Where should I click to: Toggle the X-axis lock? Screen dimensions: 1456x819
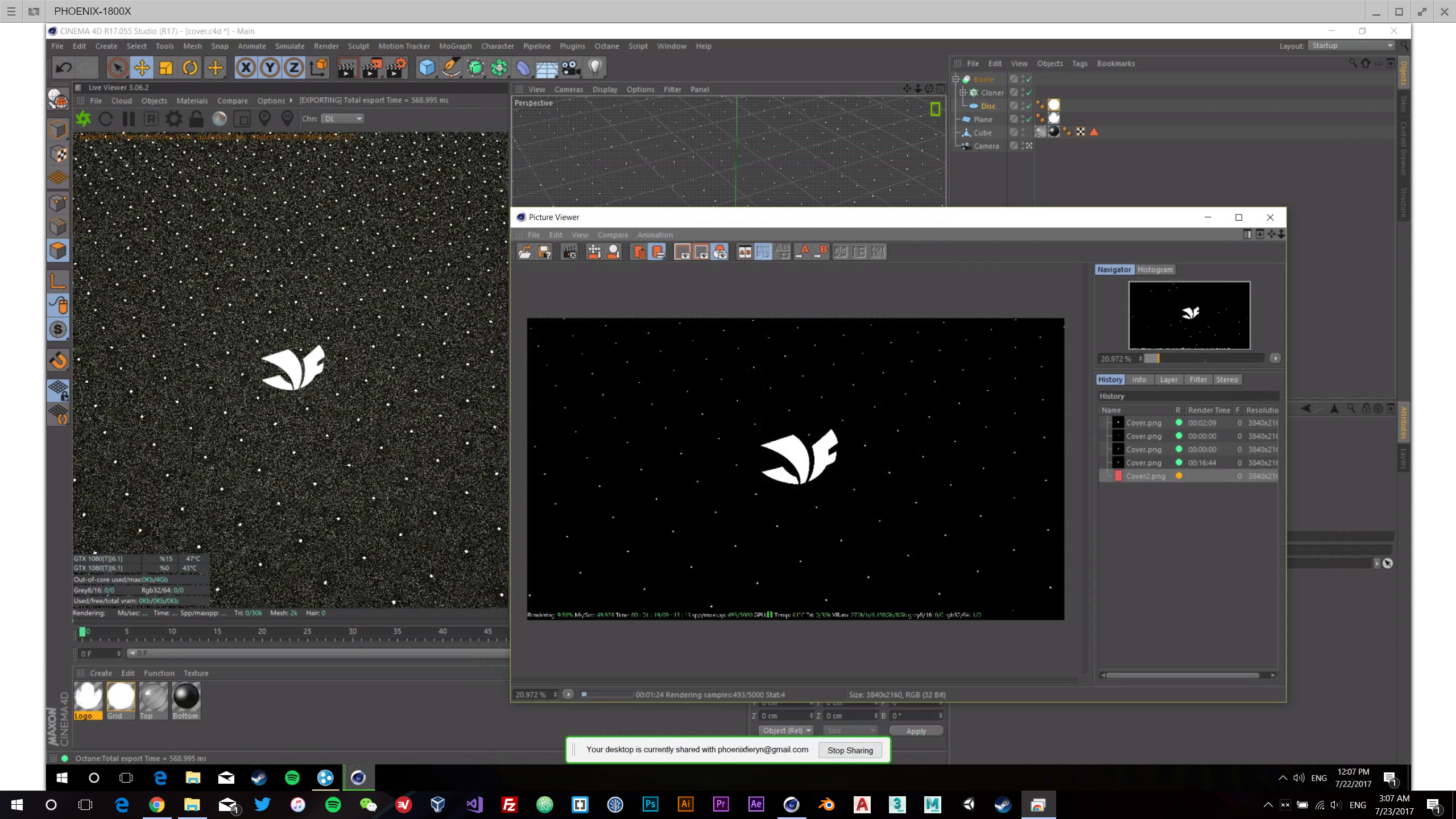tap(246, 68)
